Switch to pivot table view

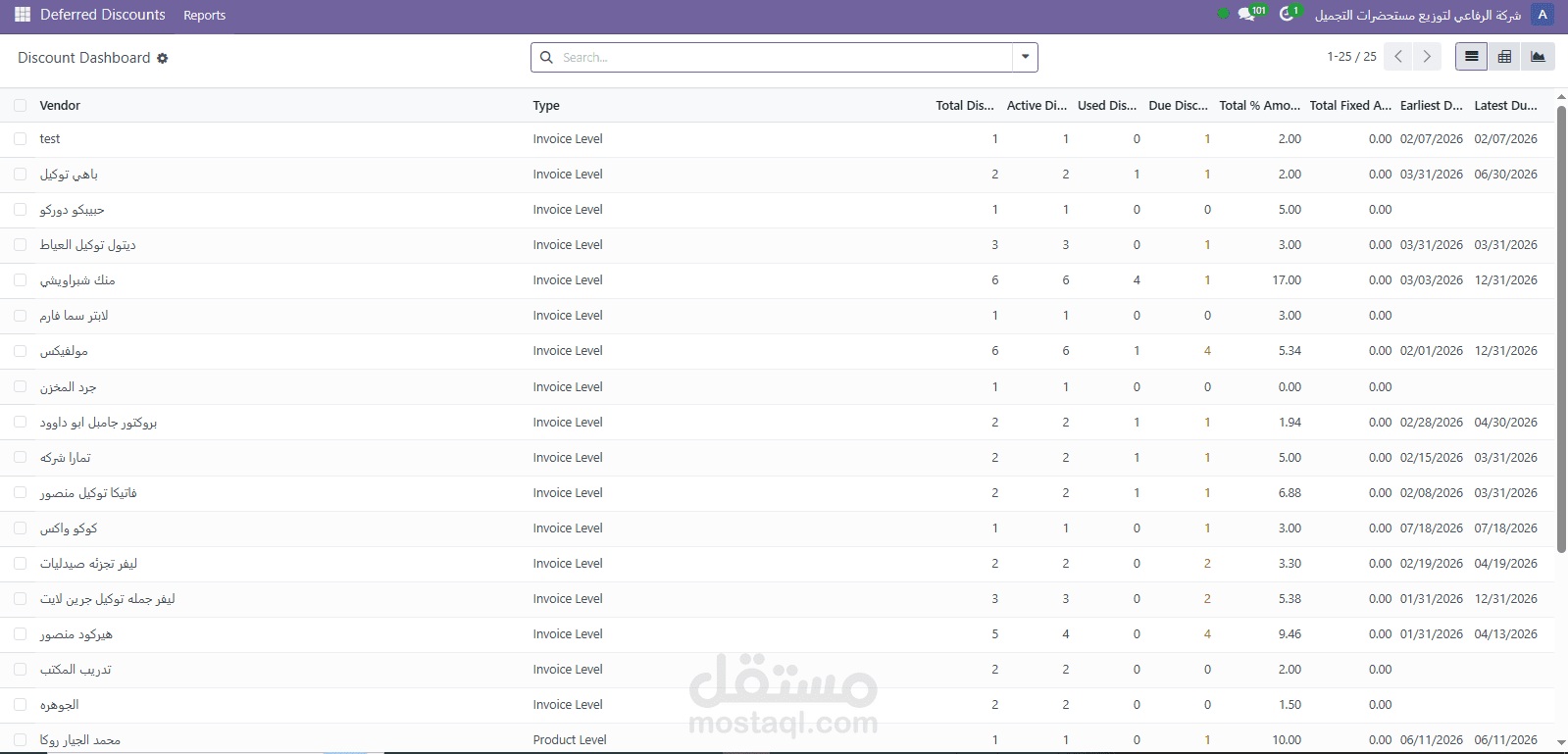[1504, 57]
